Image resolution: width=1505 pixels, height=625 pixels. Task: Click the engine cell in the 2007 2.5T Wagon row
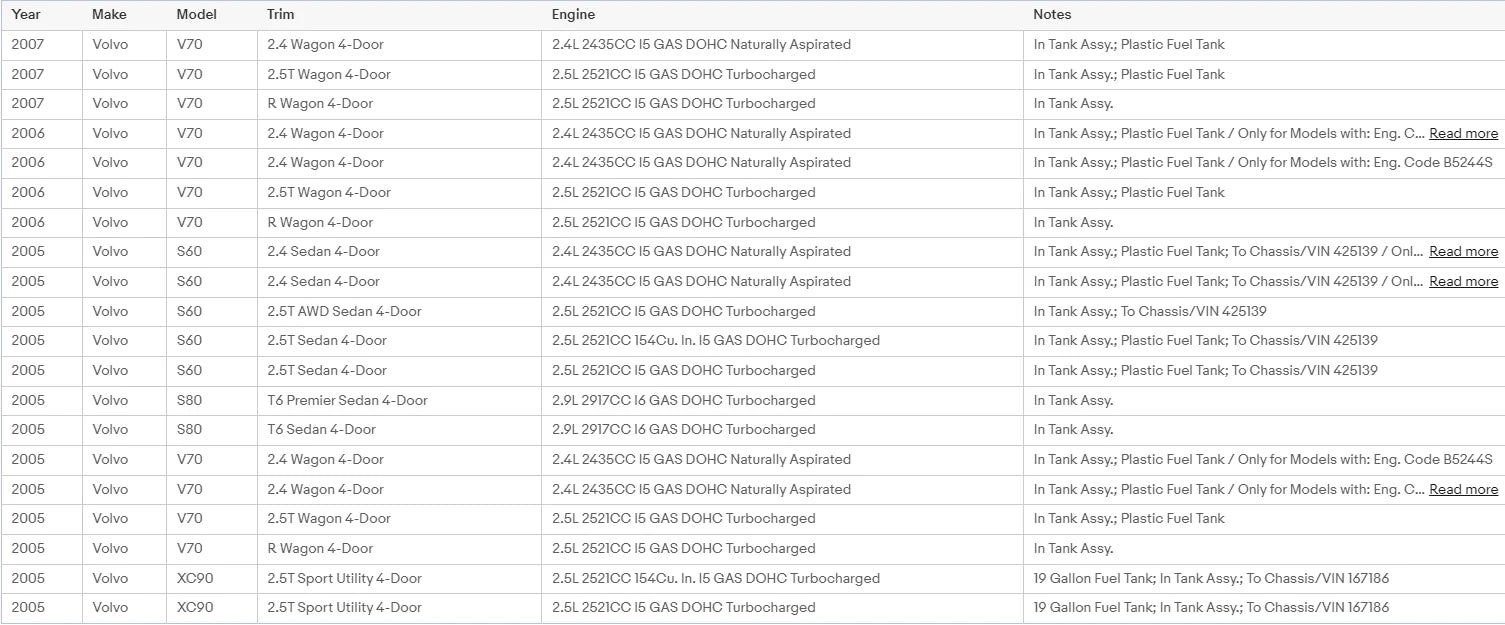[782, 74]
